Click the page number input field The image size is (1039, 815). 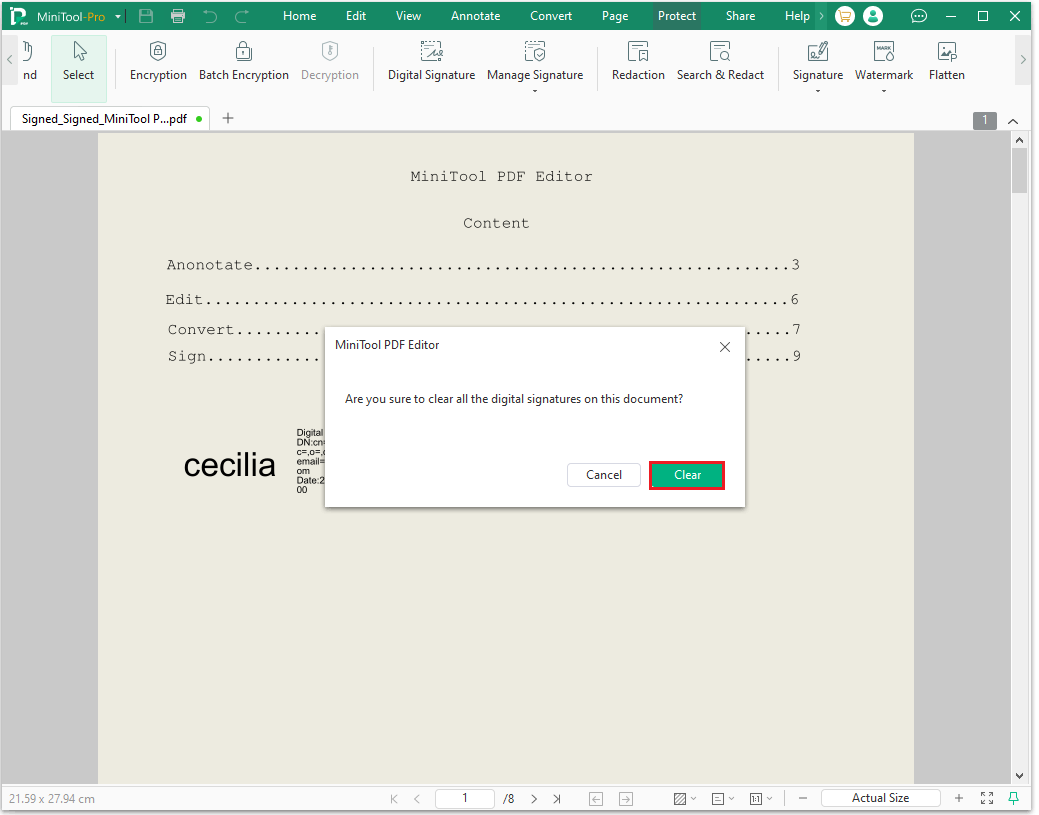(x=464, y=798)
